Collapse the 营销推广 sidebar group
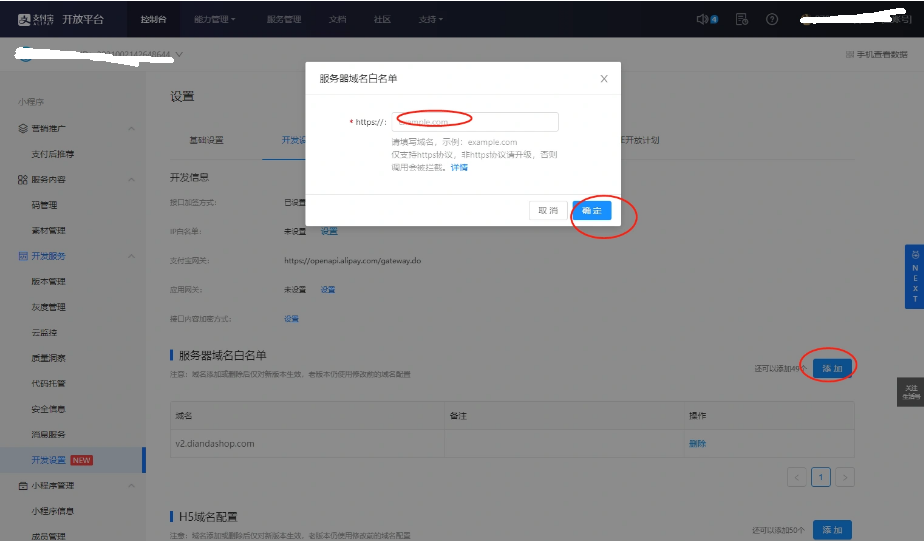Image resolution: width=924 pixels, height=541 pixels. click(x=131, y=128)
